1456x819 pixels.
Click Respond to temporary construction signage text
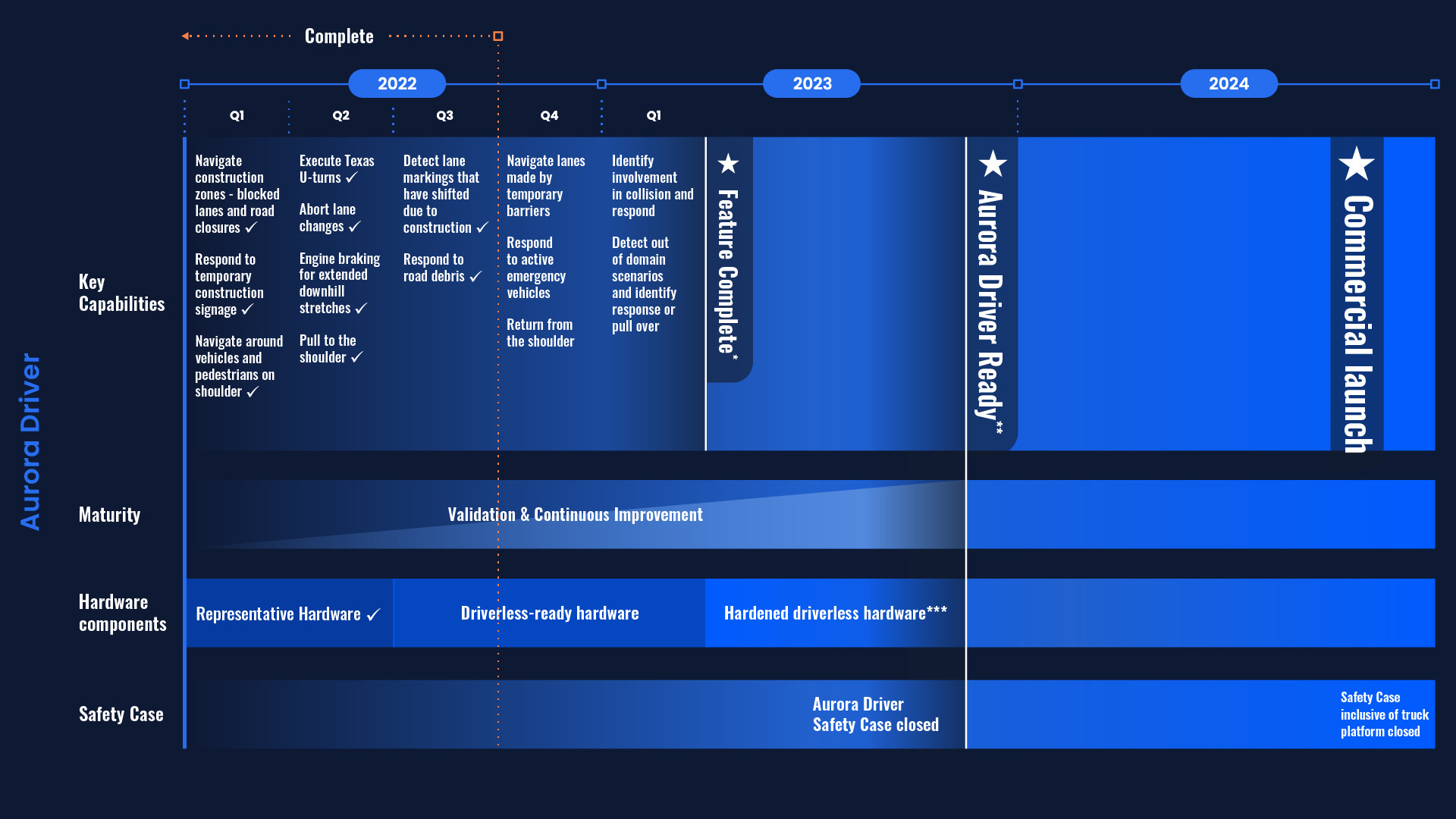point(229,284)
